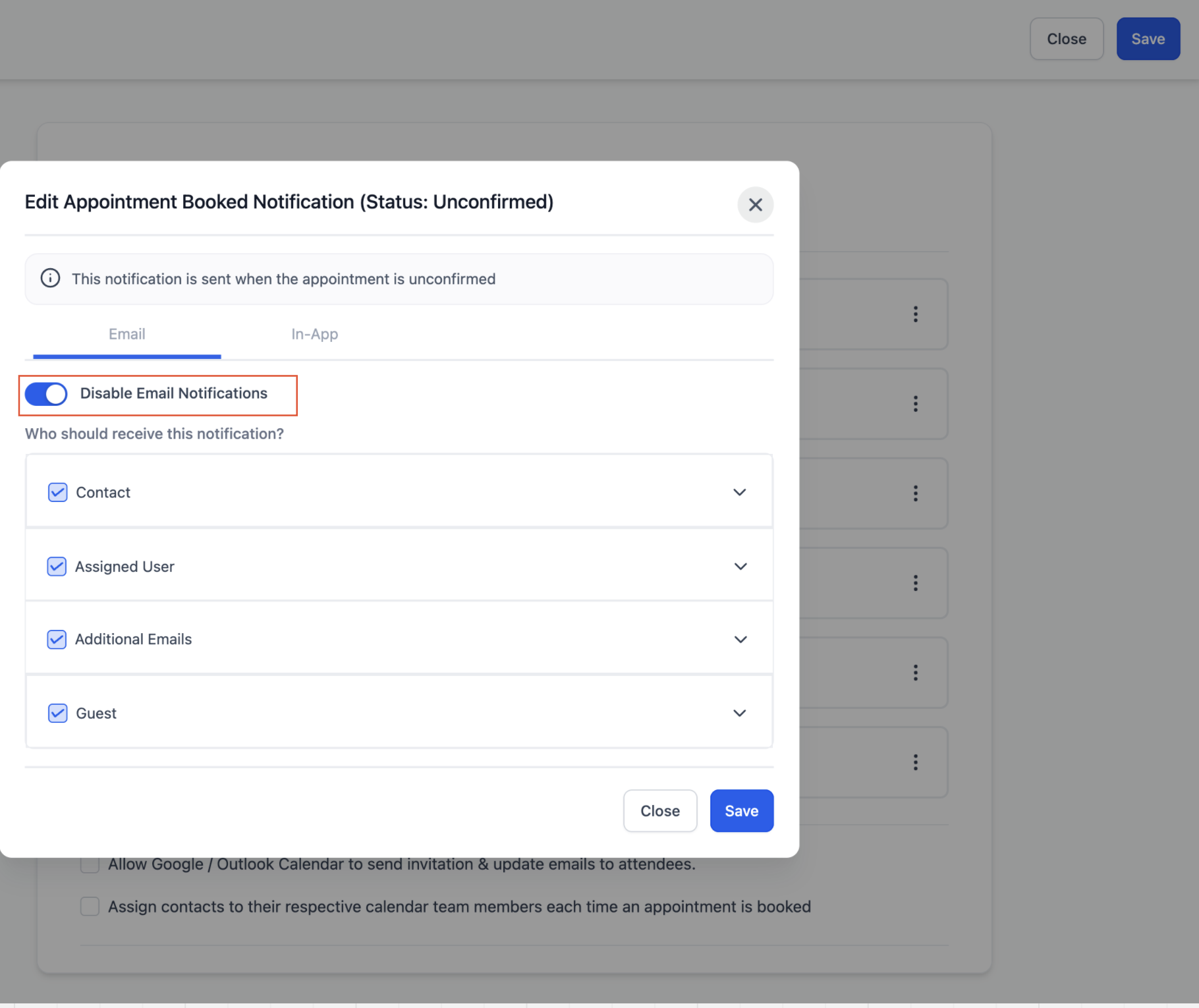This screenshot has width=1199, height=1008.
Task: Close the notification dialog with the X icon
Action: point(755,205)
